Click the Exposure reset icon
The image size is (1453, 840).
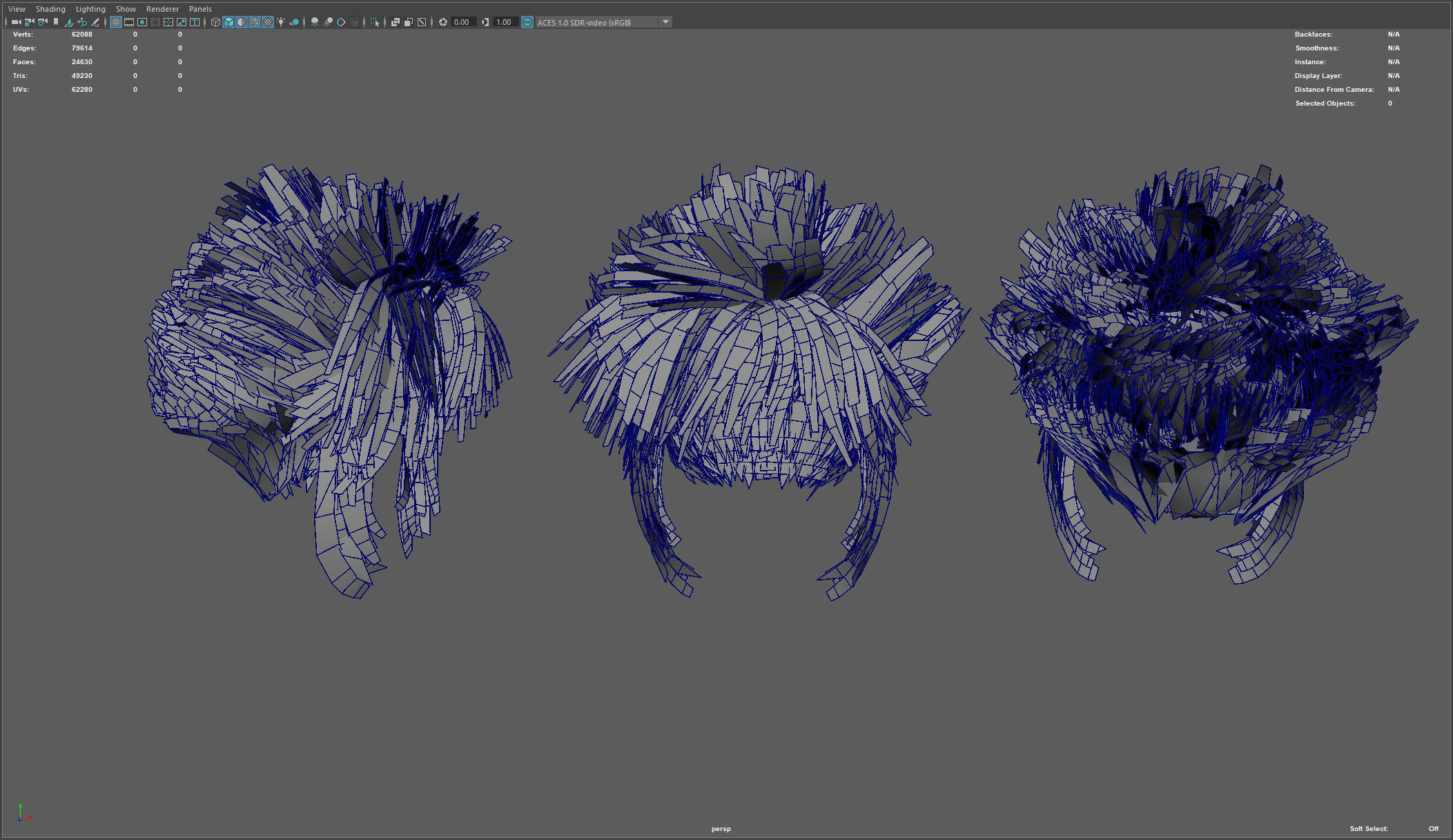[x=443, y=22]
